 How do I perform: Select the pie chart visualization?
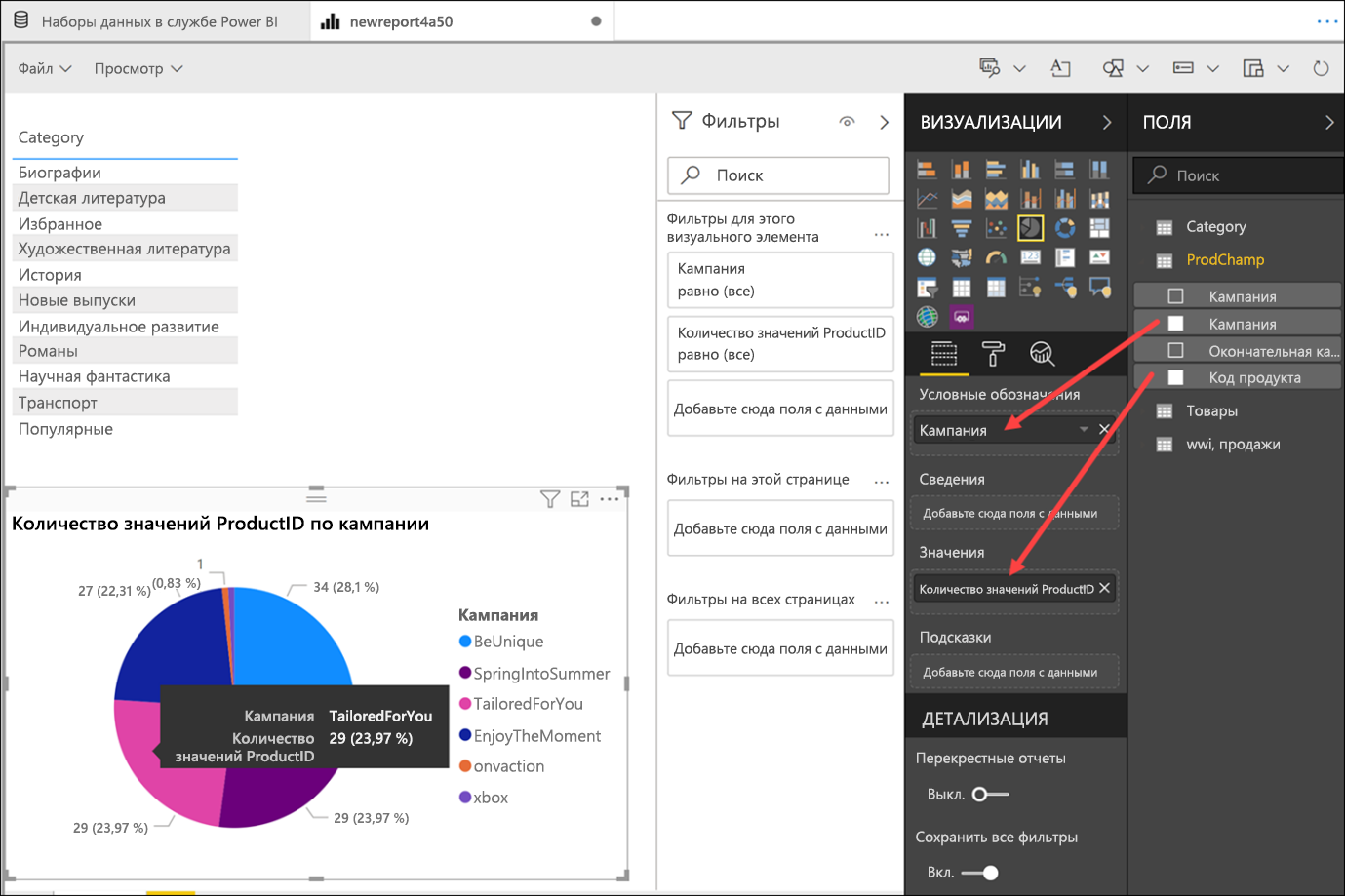1030,228
